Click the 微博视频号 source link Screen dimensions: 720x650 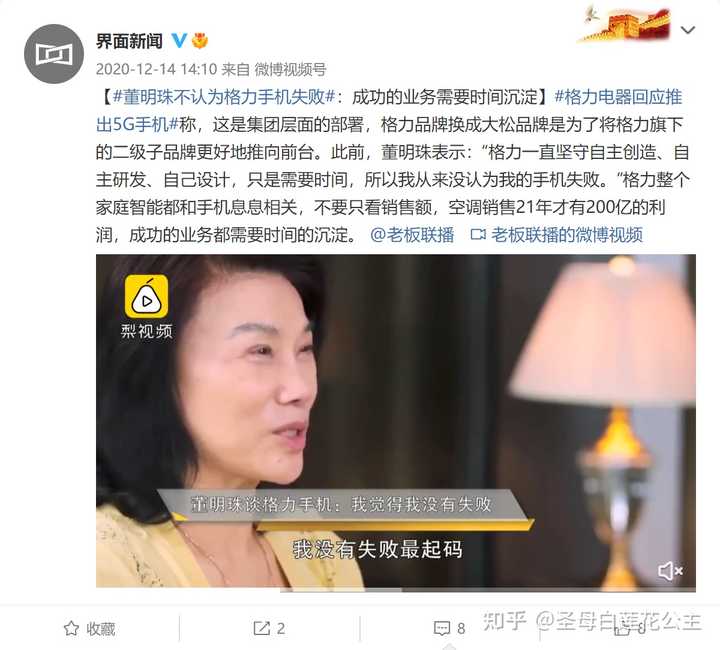(290, 69)
